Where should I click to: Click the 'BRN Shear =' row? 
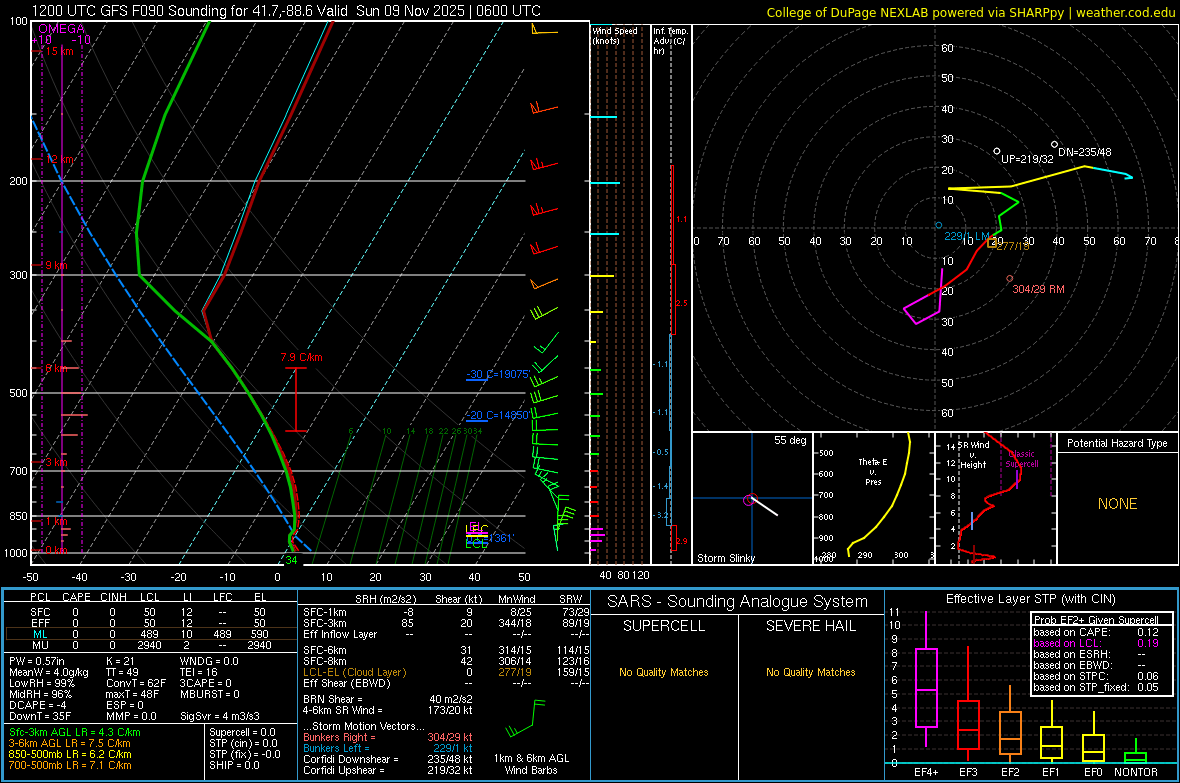(x=388, y=699)
